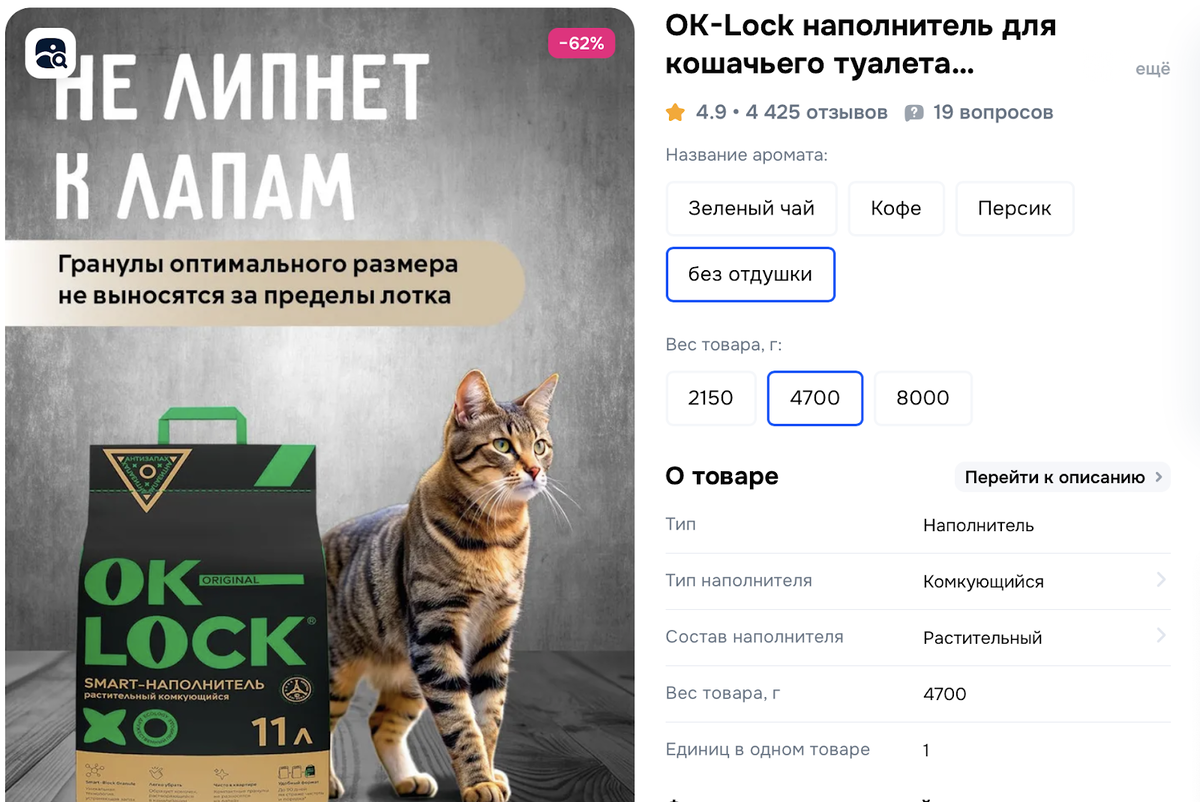
Task: Click the questions speech bubble icon
Action: click(x=914, y=113)
